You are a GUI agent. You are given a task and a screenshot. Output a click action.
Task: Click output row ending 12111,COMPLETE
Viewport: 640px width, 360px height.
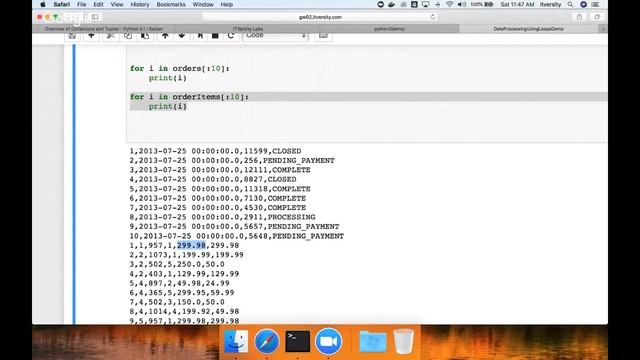(220, 170)
